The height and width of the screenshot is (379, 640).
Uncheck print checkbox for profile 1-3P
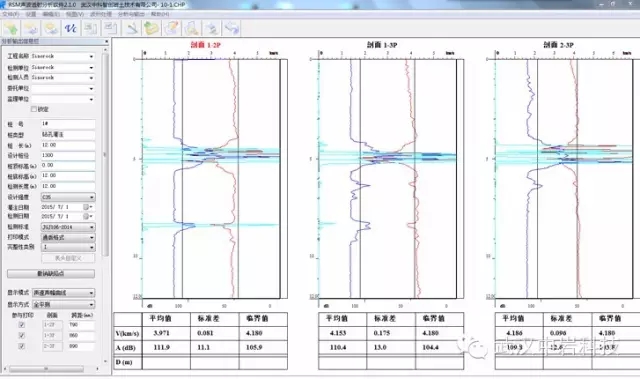click(x=22, y=335)
